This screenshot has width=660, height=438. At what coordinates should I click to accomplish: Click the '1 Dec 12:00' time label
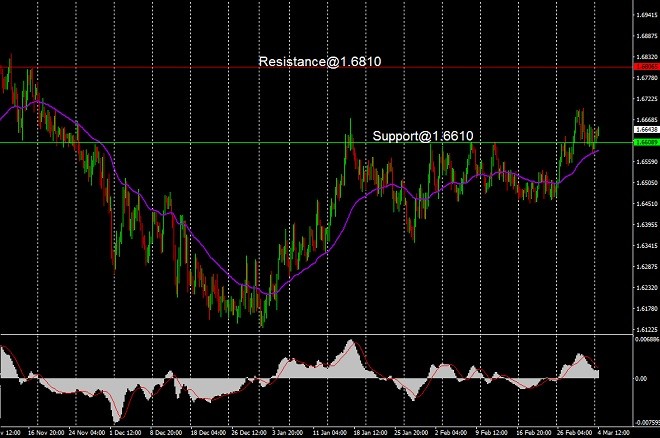[x=125, y=433]
